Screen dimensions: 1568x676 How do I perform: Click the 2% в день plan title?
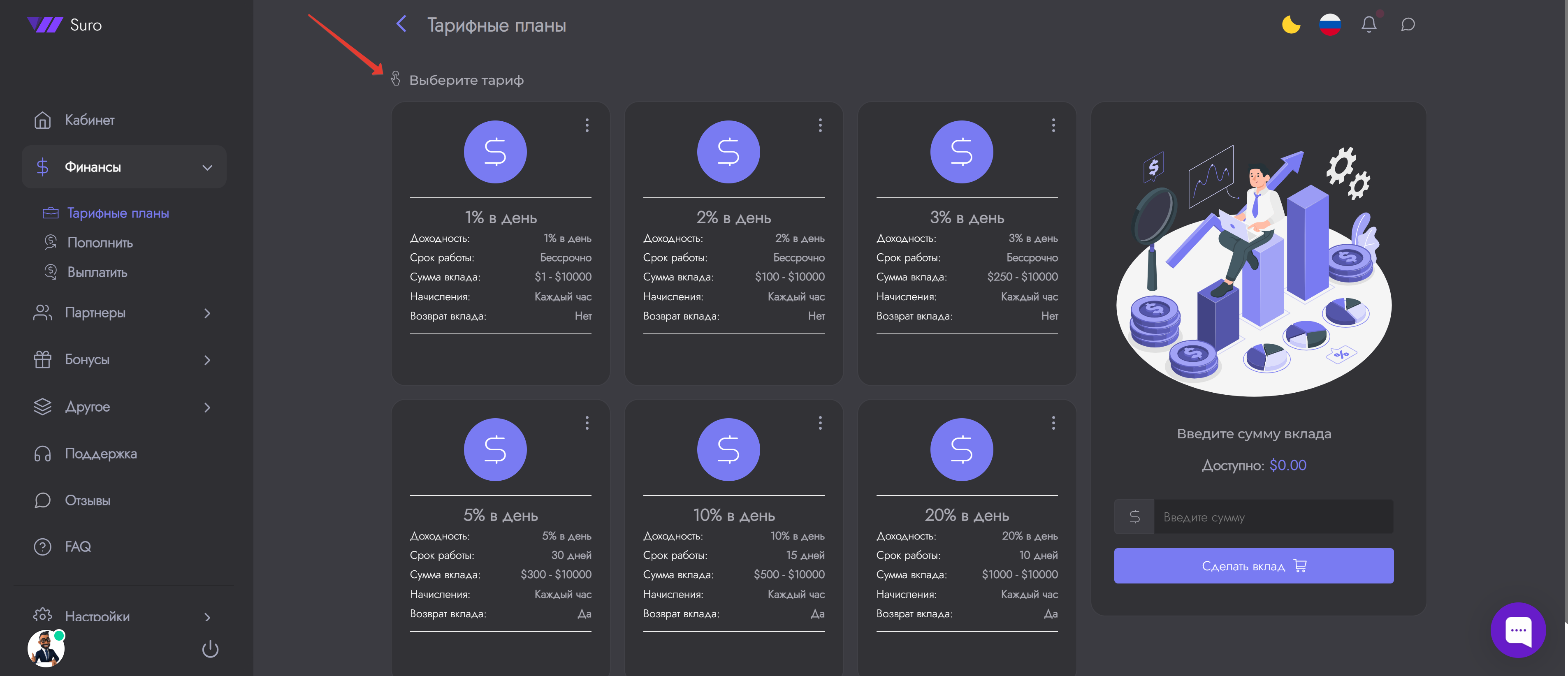(733, 218)
